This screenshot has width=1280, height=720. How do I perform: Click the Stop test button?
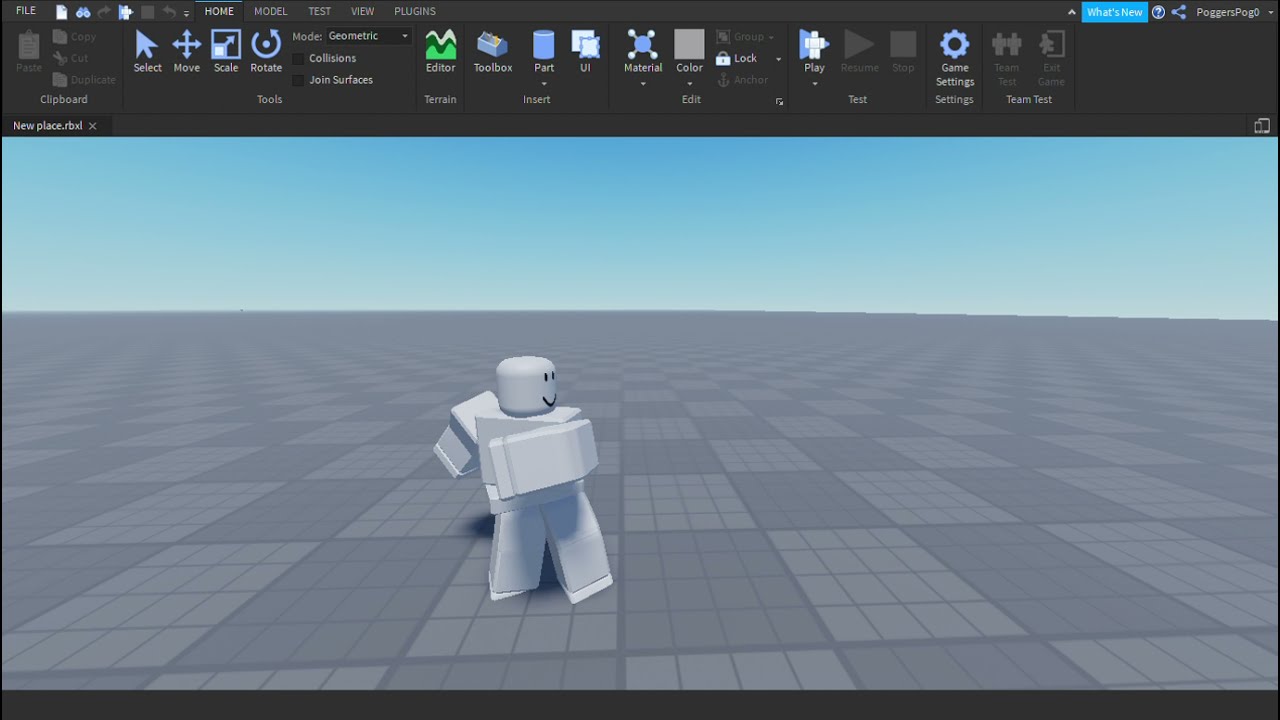pyautogui.click(x=903, y=51)
